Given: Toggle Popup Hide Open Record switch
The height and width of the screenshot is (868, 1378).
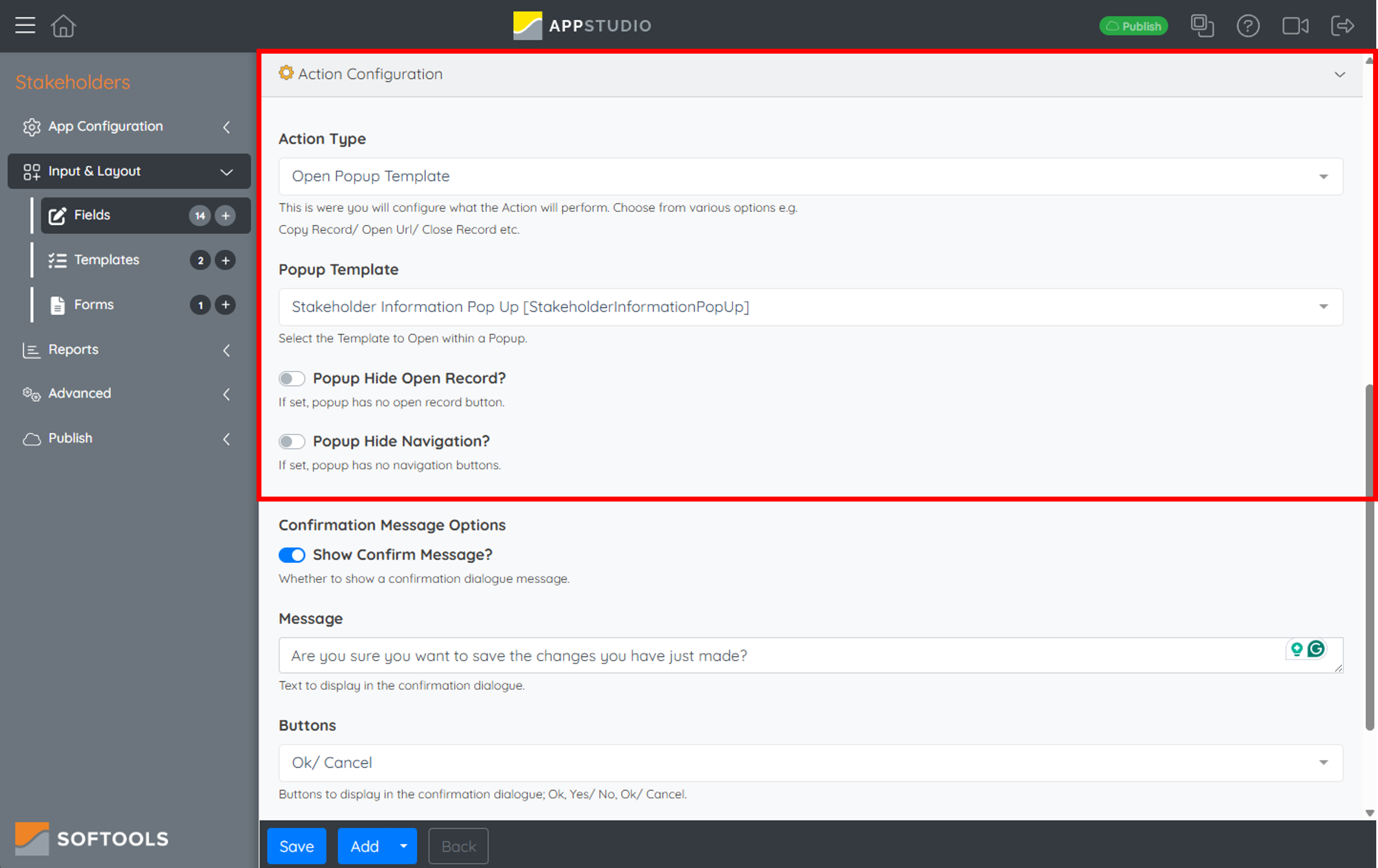Looking at the screenshot, I should pos(292,378).
